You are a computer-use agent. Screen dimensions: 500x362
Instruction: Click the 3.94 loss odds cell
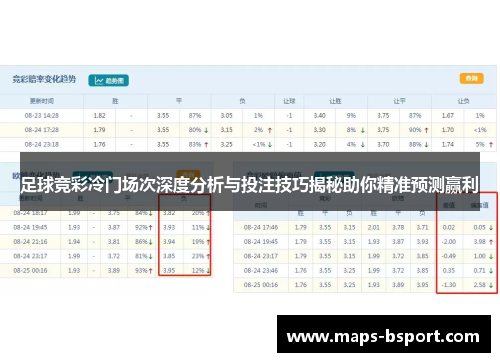click(169, 242)
